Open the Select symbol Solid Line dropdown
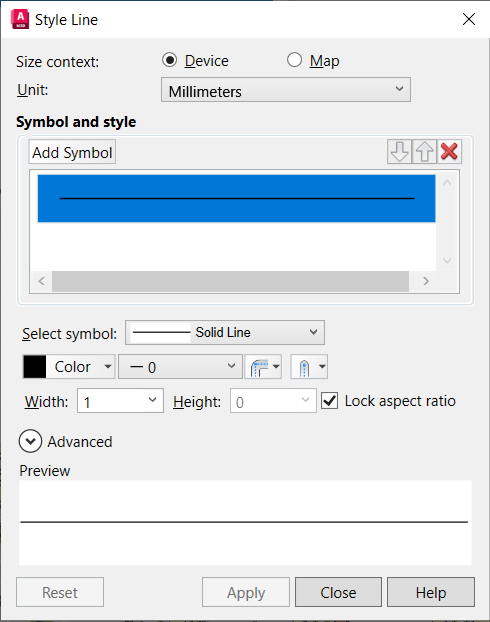490x622 pixels. [225, 332]
